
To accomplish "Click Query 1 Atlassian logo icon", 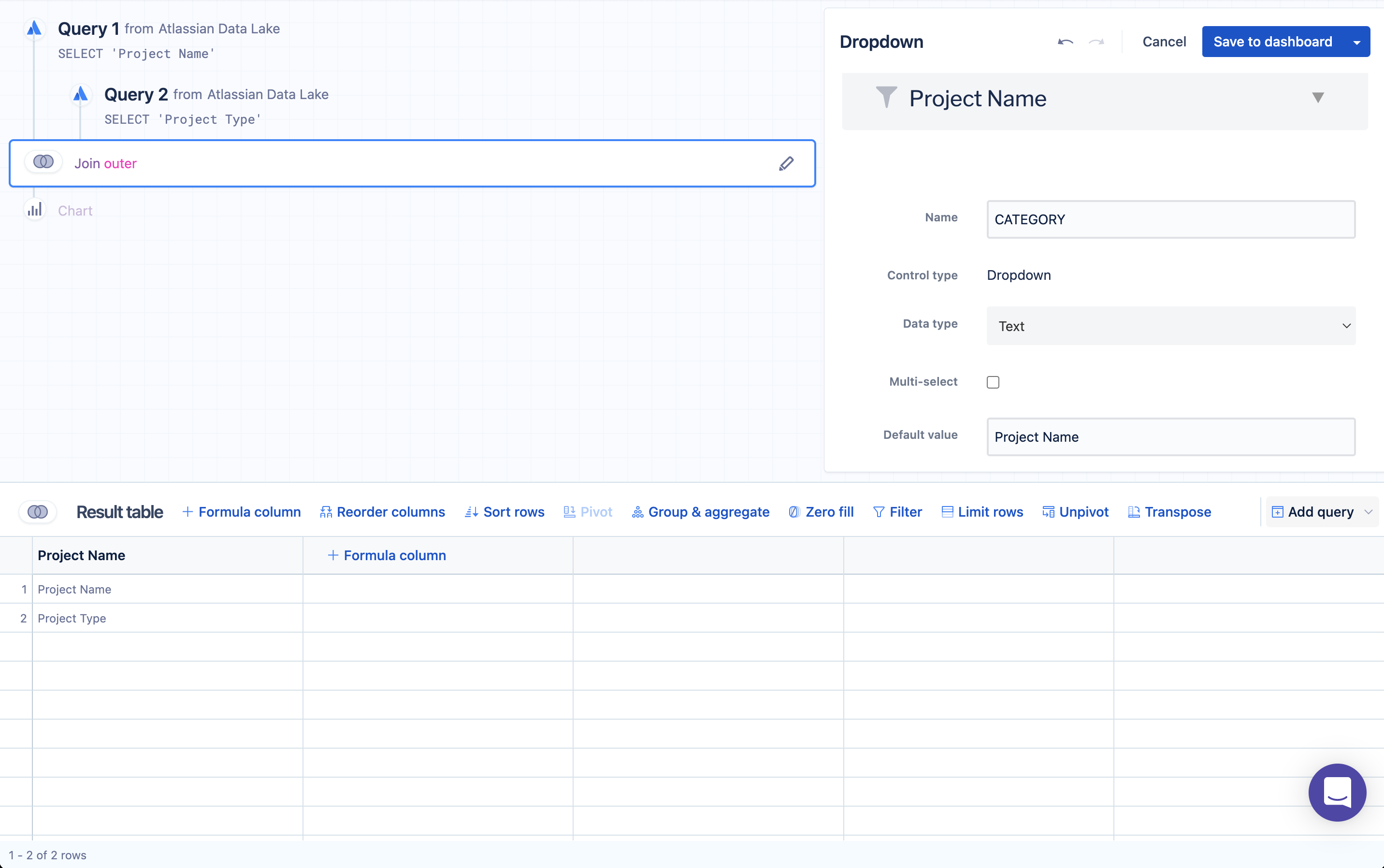I will [34, 28].
